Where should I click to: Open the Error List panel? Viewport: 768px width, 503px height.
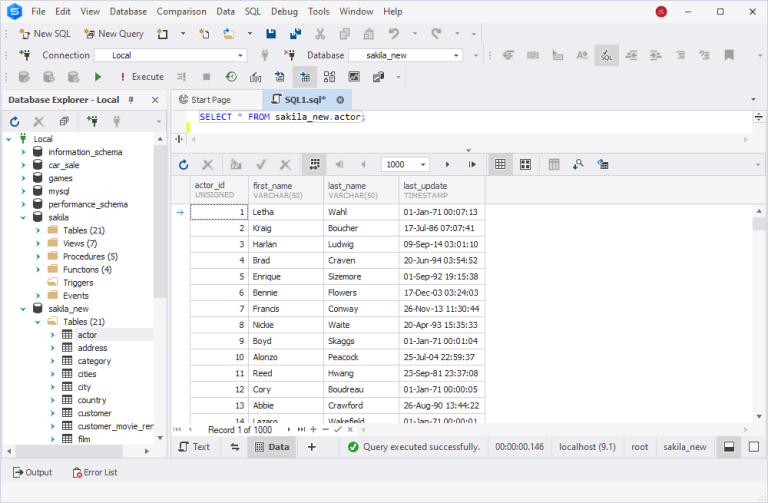(x=94, y=472)
